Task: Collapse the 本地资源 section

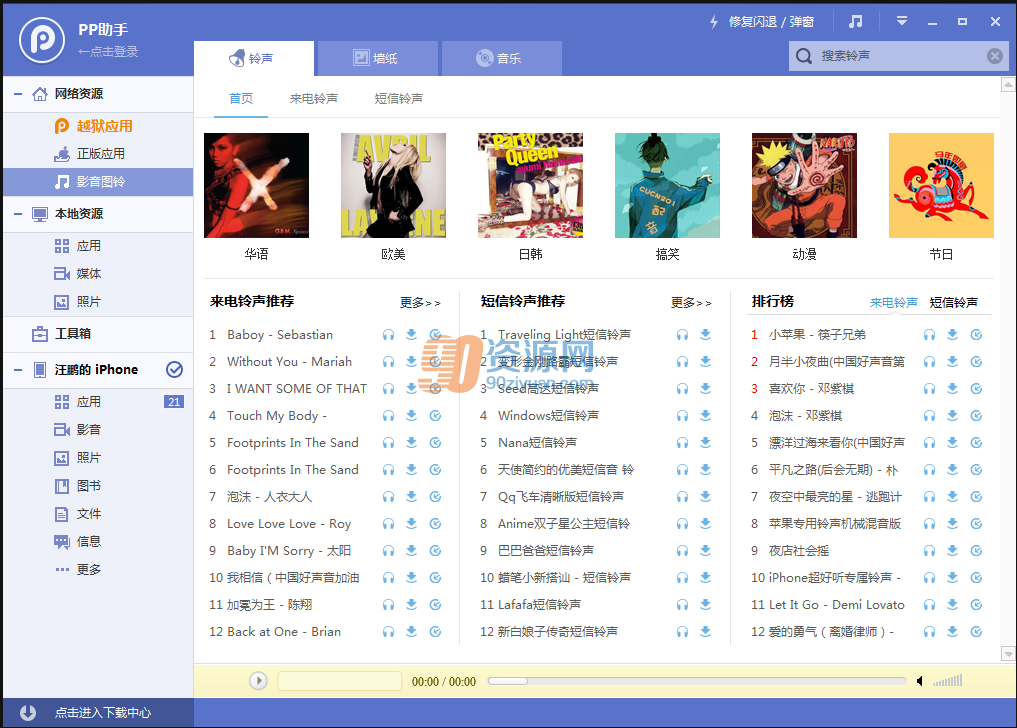Action: click(18, 213)
